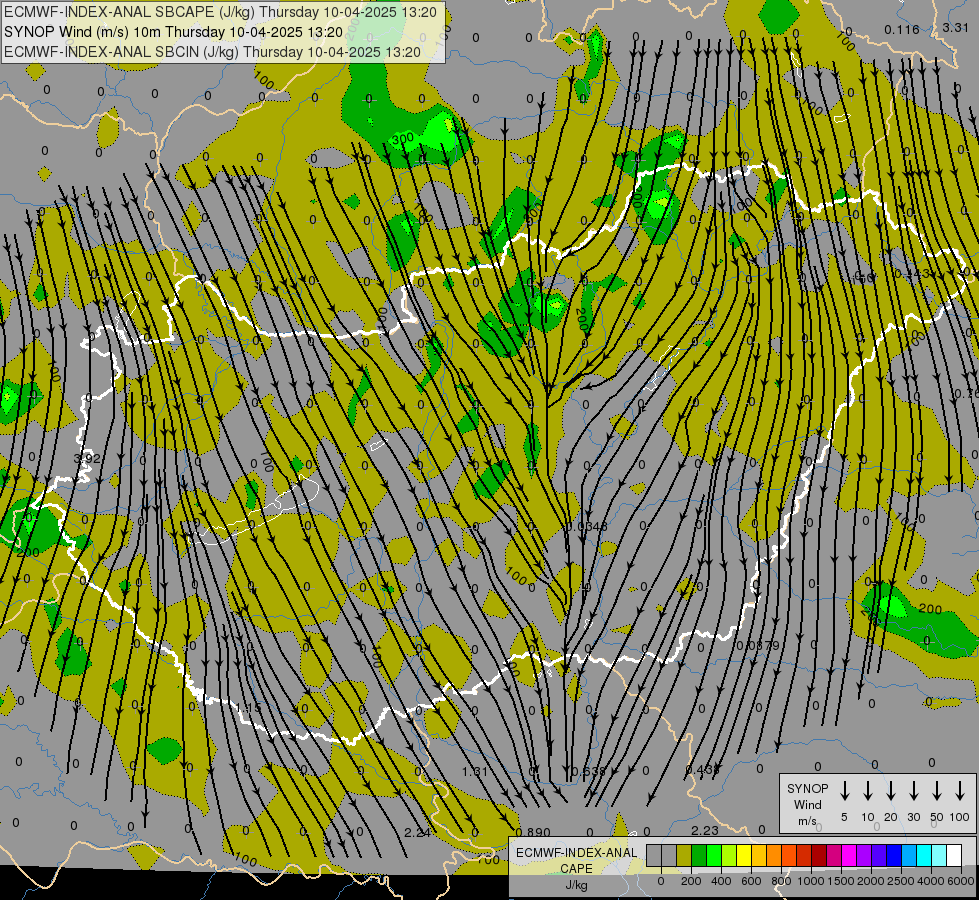Click the '30' speed label in wind legend
Viewport: 979px width, 900px height.
913,817
